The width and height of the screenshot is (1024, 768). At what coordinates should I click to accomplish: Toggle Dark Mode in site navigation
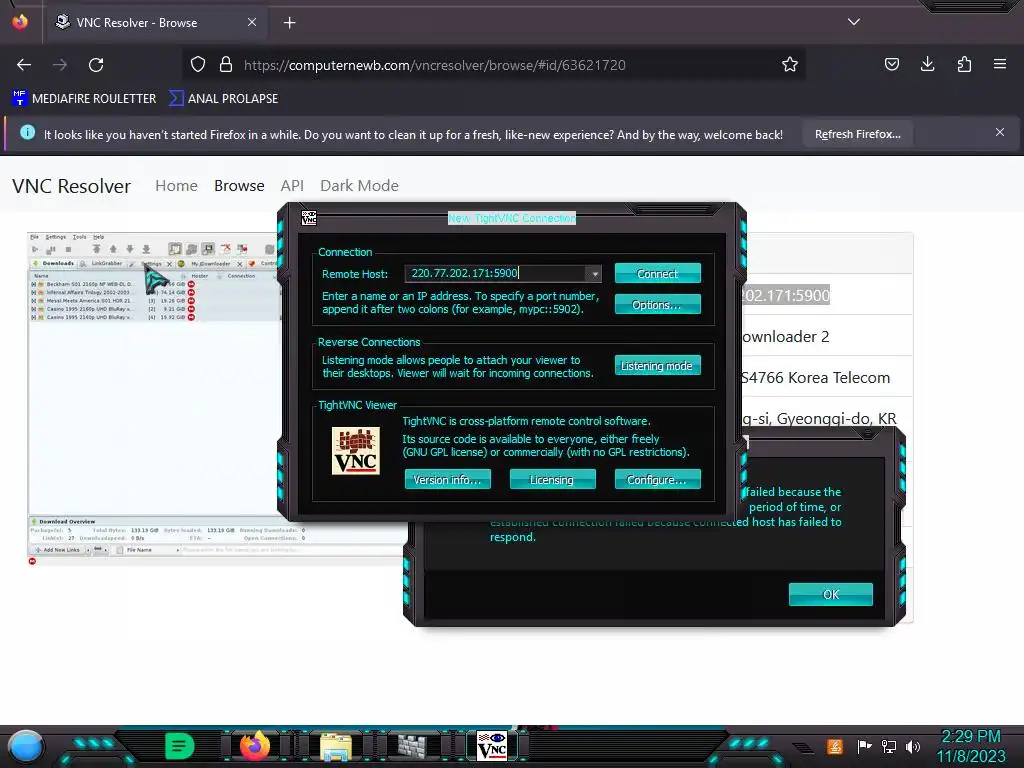pos(359,186)
